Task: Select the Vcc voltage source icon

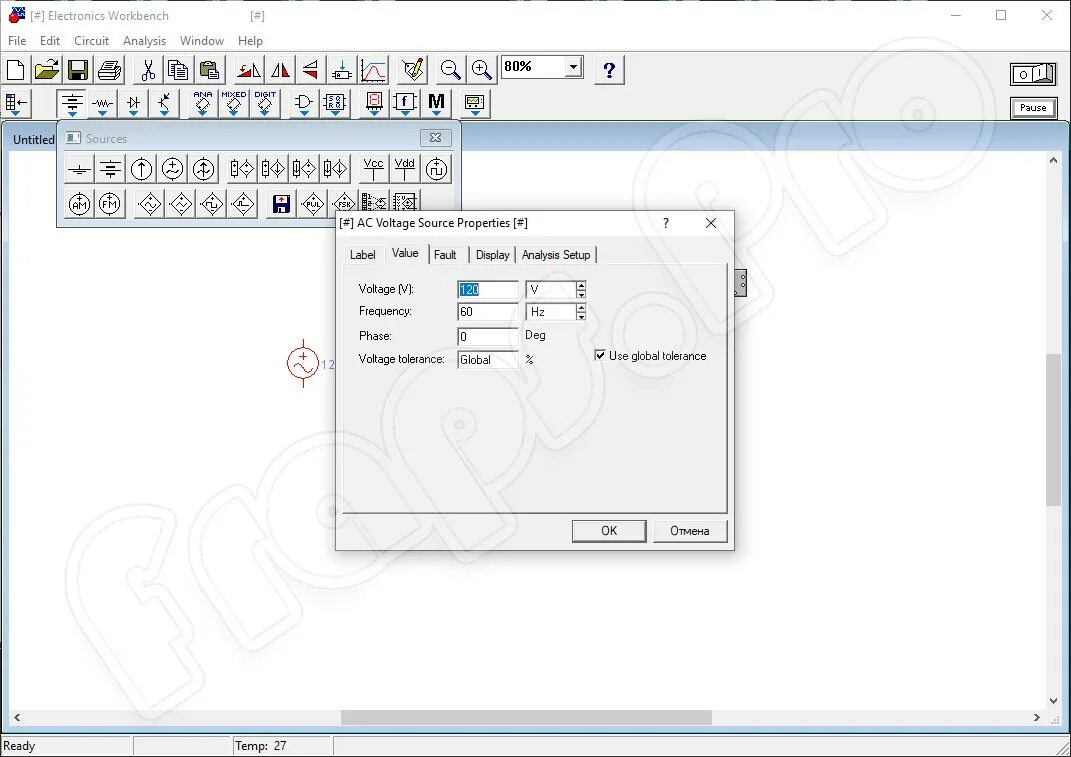Action: 374,169
